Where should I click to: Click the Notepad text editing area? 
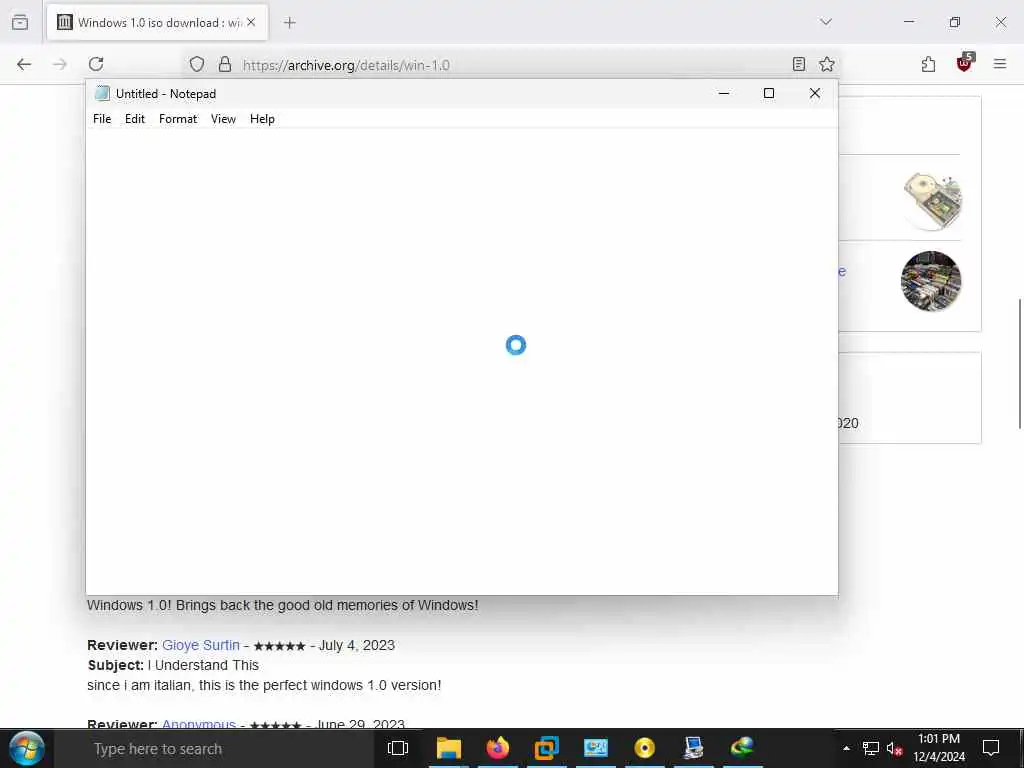(x=462, y=361)
